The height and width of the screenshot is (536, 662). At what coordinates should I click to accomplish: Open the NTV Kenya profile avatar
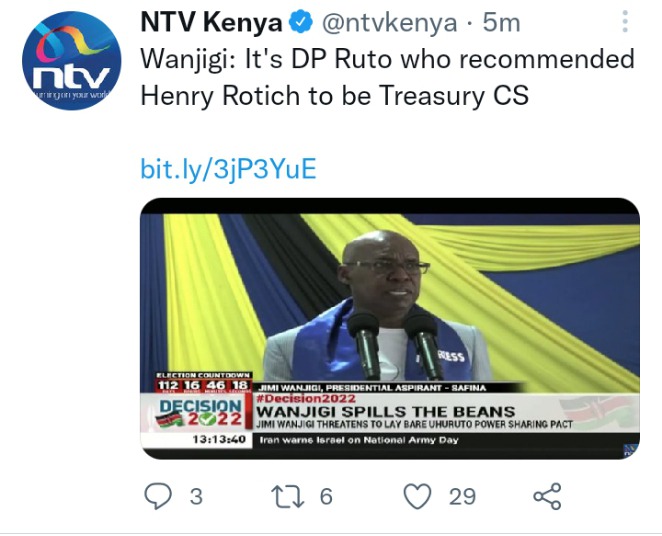click(72, 61)
